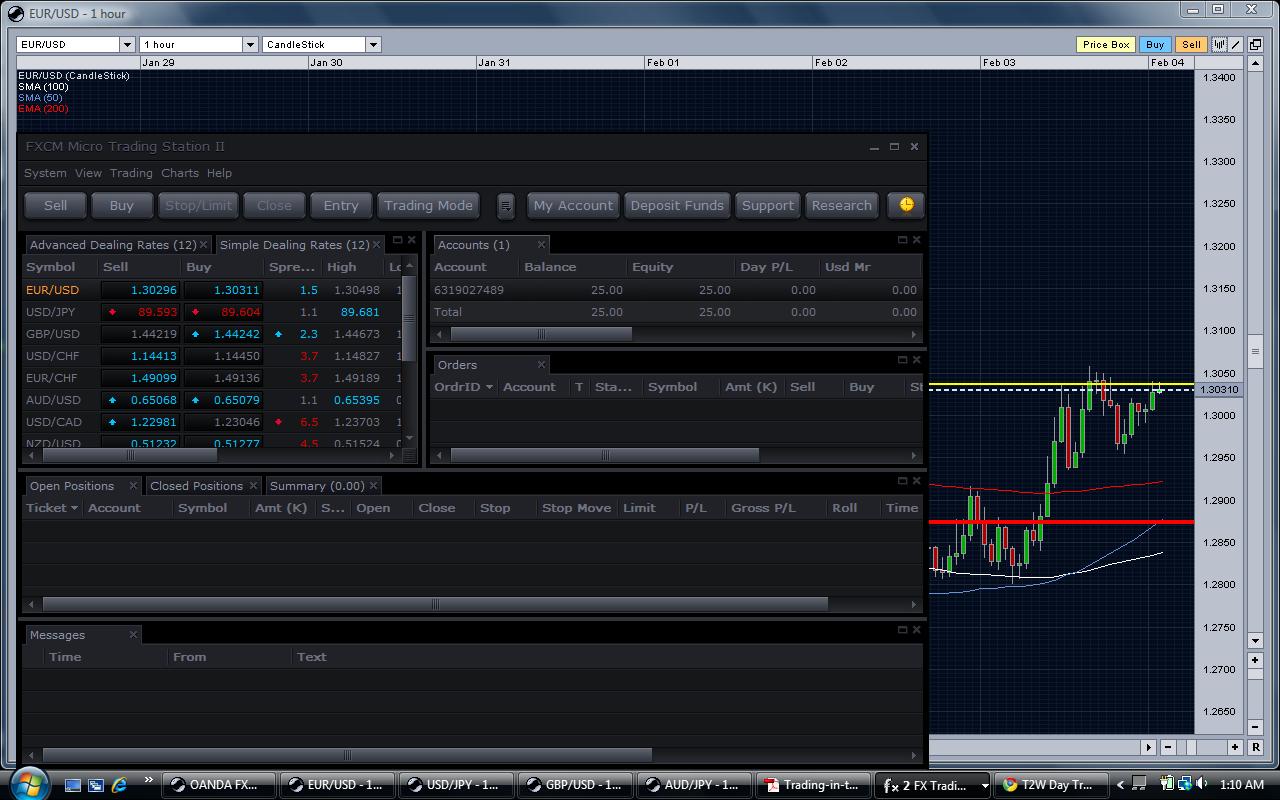This screenshot has height=800, width=1280.
Task: Click the R reset button on the chart
Action: [x=1256, y=747]
